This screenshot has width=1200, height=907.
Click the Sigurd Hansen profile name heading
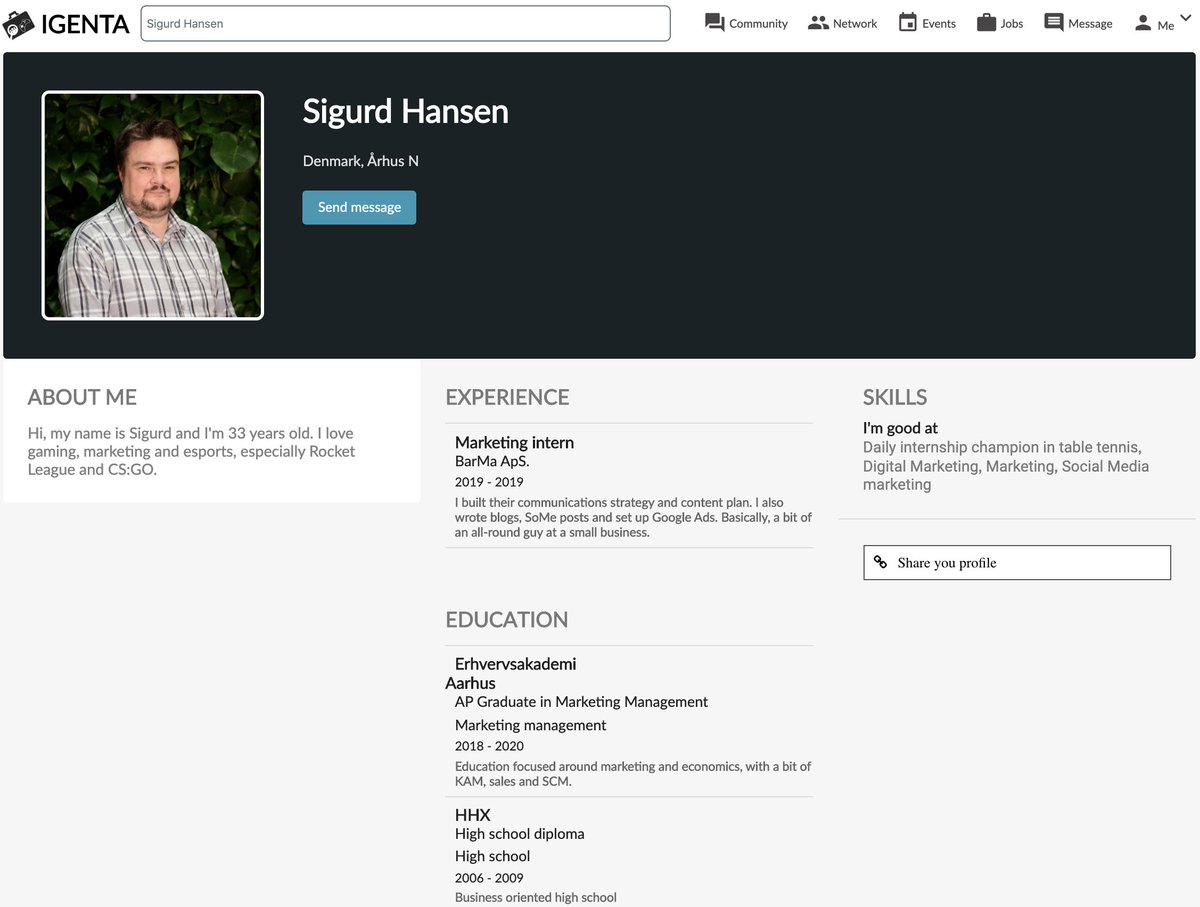[405, 111]
